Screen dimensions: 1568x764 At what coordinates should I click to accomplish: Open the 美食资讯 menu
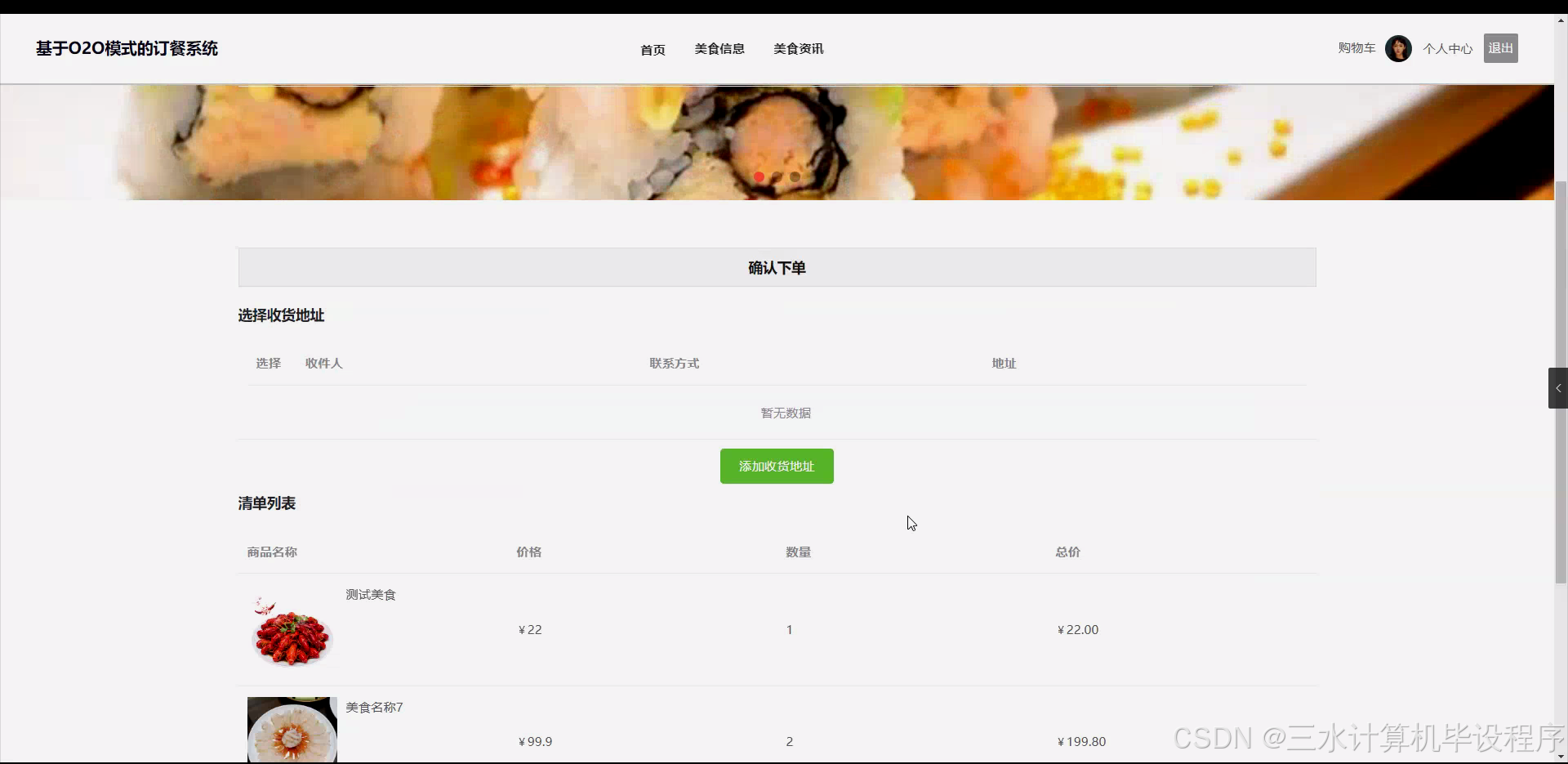(798, 48)
